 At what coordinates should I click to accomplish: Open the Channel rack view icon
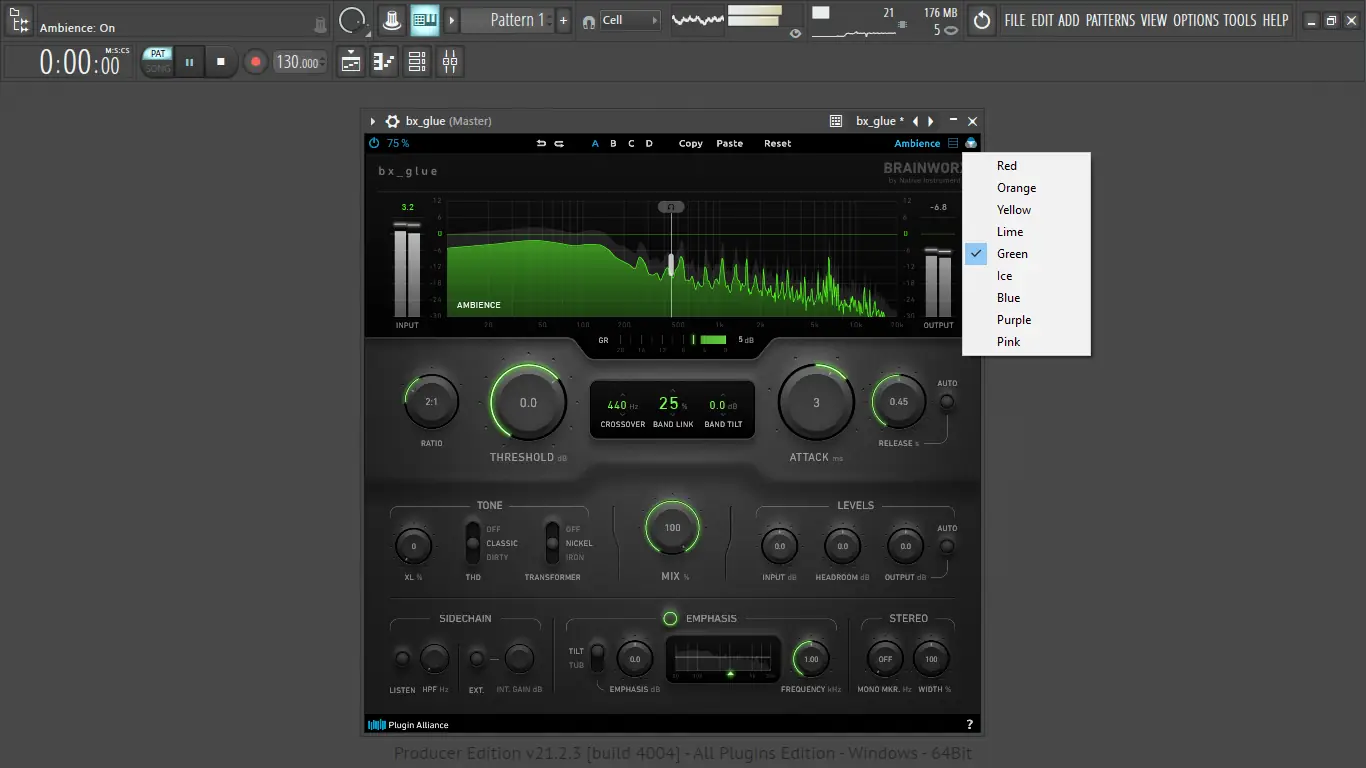[x=417, y=62]
